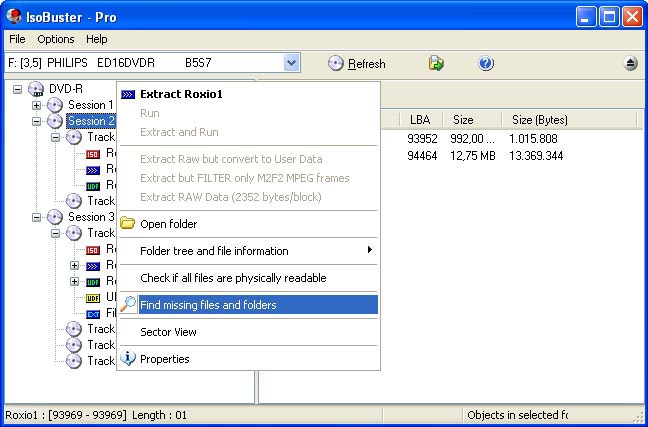Sort by the LBA column header
648x427 pixels.
click(x=421, y=120)
